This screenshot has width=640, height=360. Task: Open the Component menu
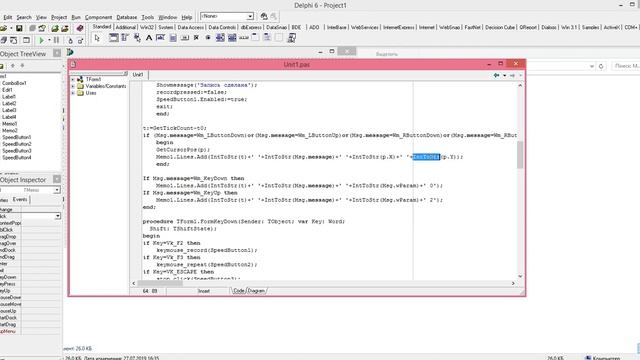click(x=98, y=17)
